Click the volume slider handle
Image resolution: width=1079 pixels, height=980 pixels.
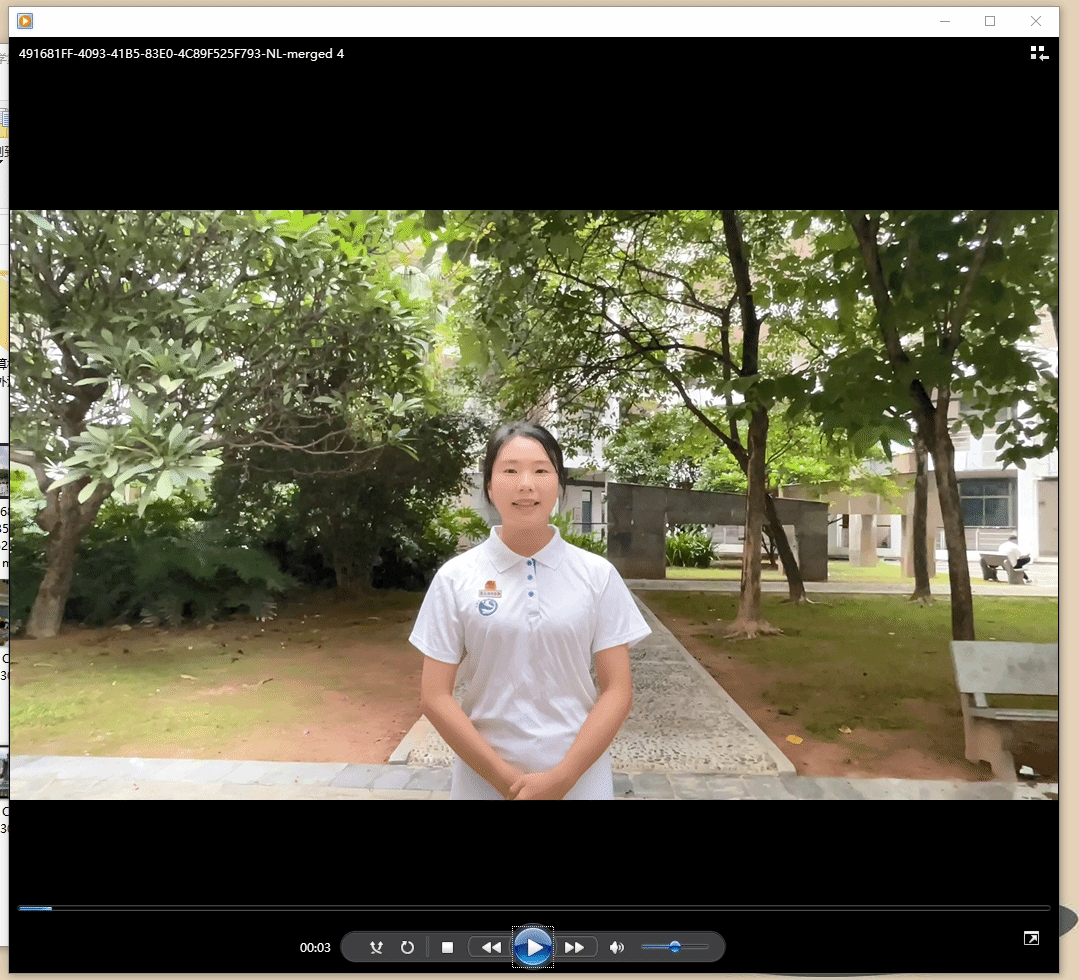(675, 946)
